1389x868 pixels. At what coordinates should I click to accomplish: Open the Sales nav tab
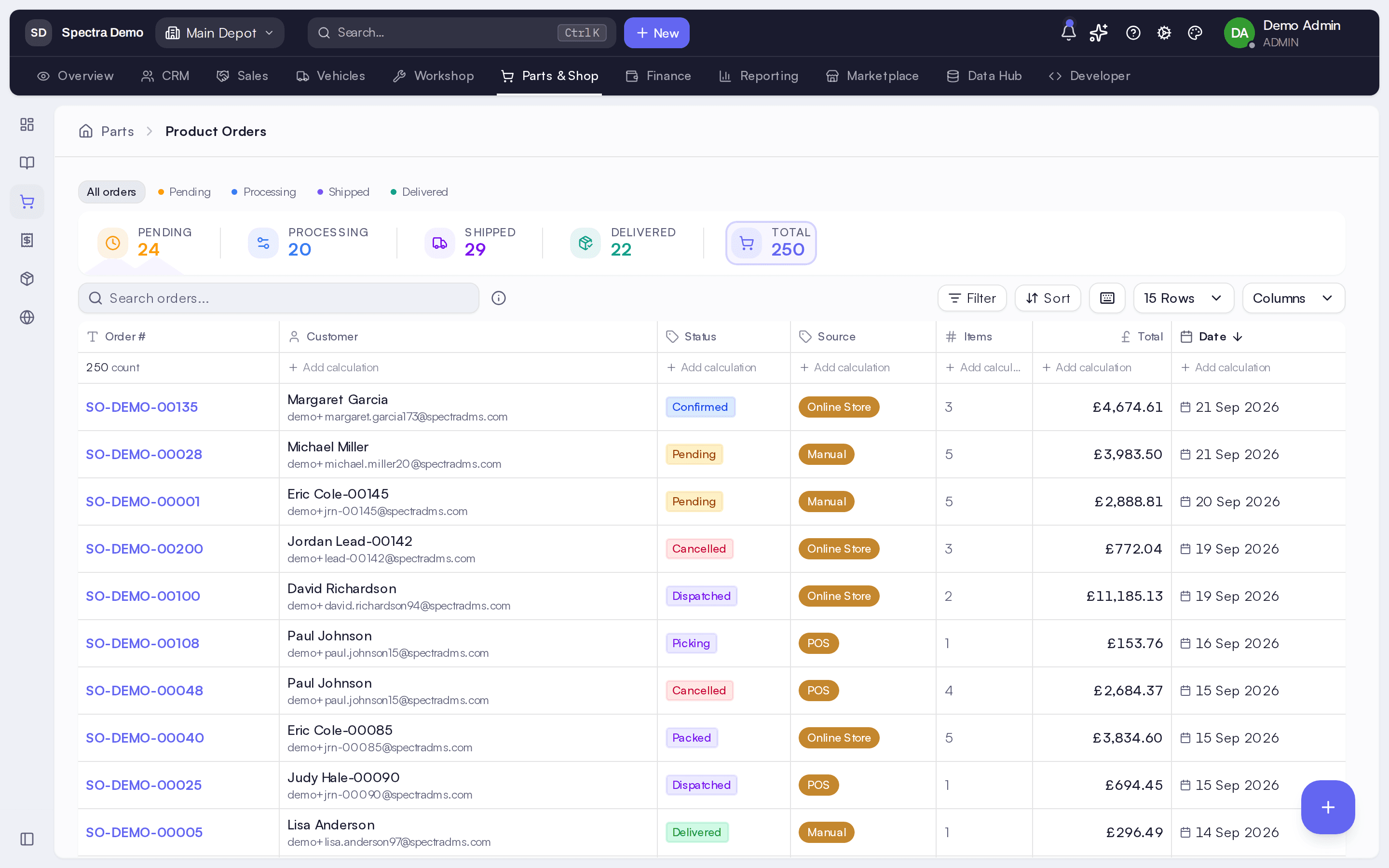(242, 76)
